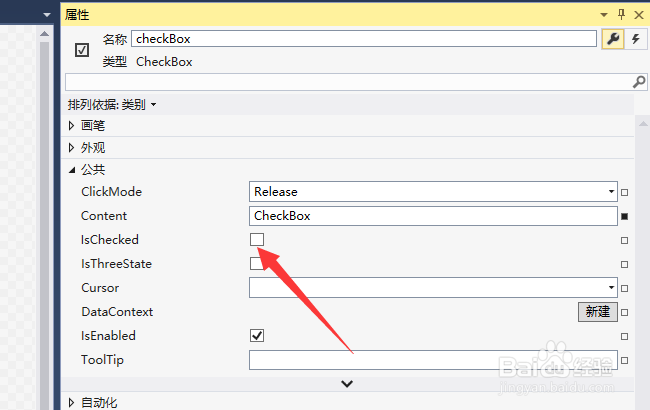Switch to the wrench Properties view
650x410 pixels.
612,39
